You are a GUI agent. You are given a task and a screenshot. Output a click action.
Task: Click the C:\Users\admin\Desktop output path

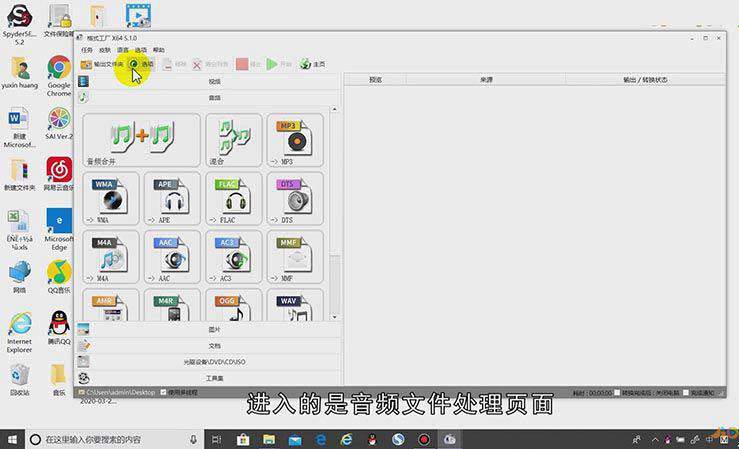tap(121, 392)
